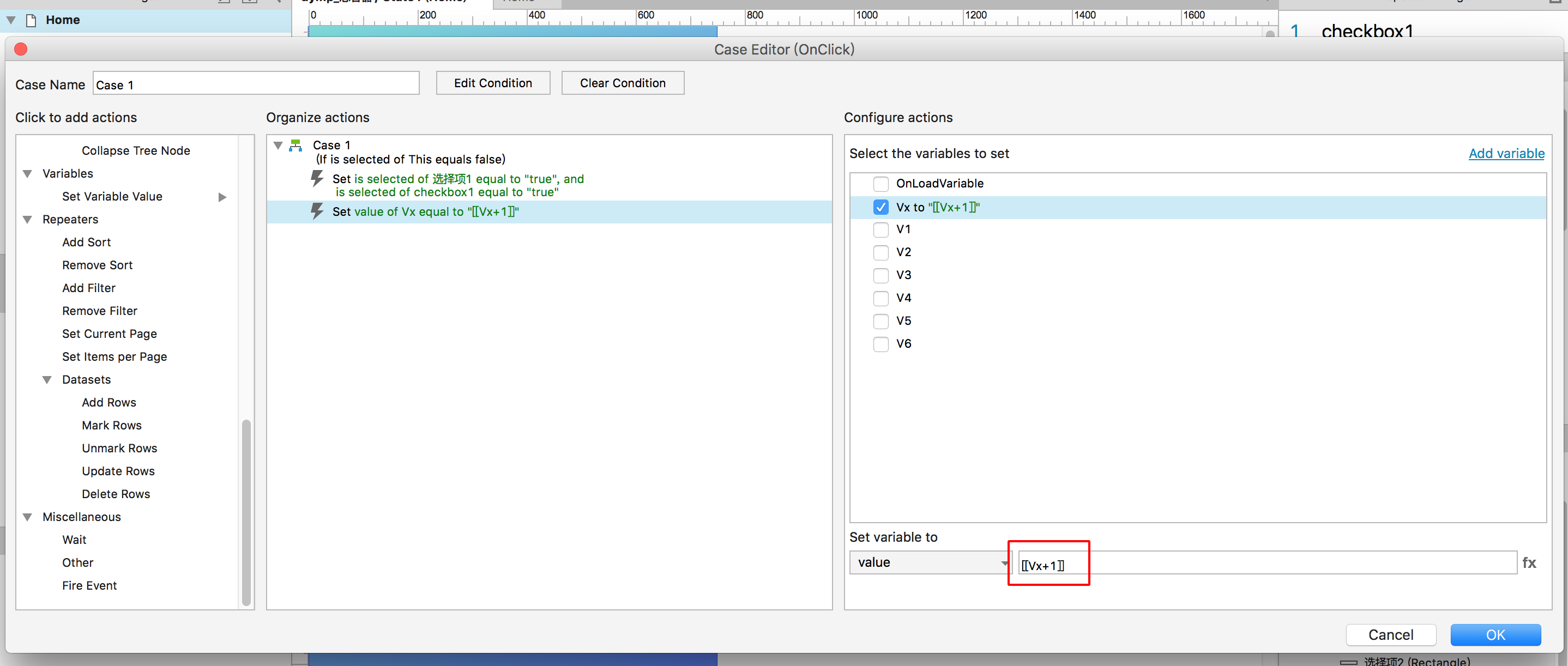The height and width of the screenshot is (666, 1568).
Task: Check the V3 variable checkbox
Action: point(880,275)
